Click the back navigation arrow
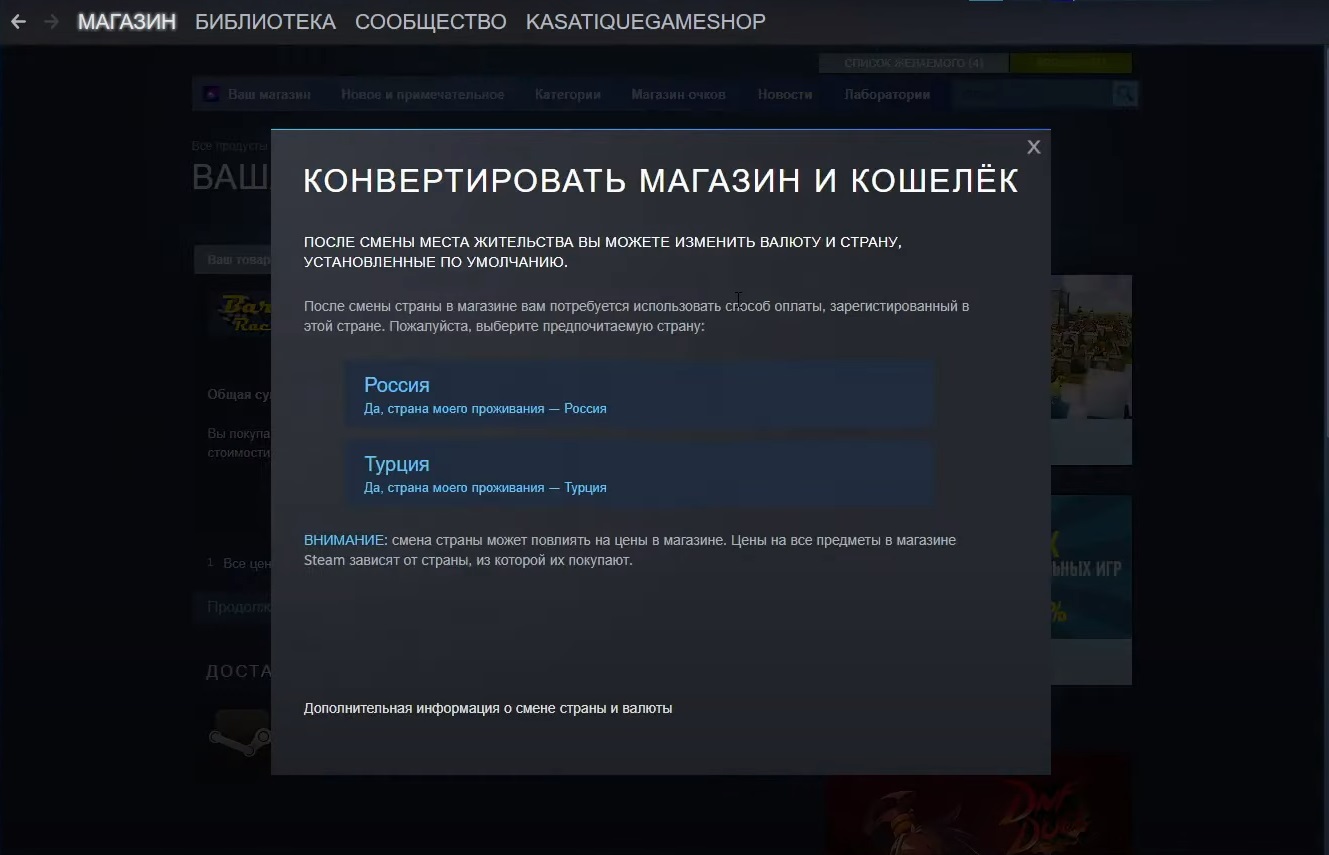Image resolution: width=1329 pixels, height=855 pixels. pos(18,22)
